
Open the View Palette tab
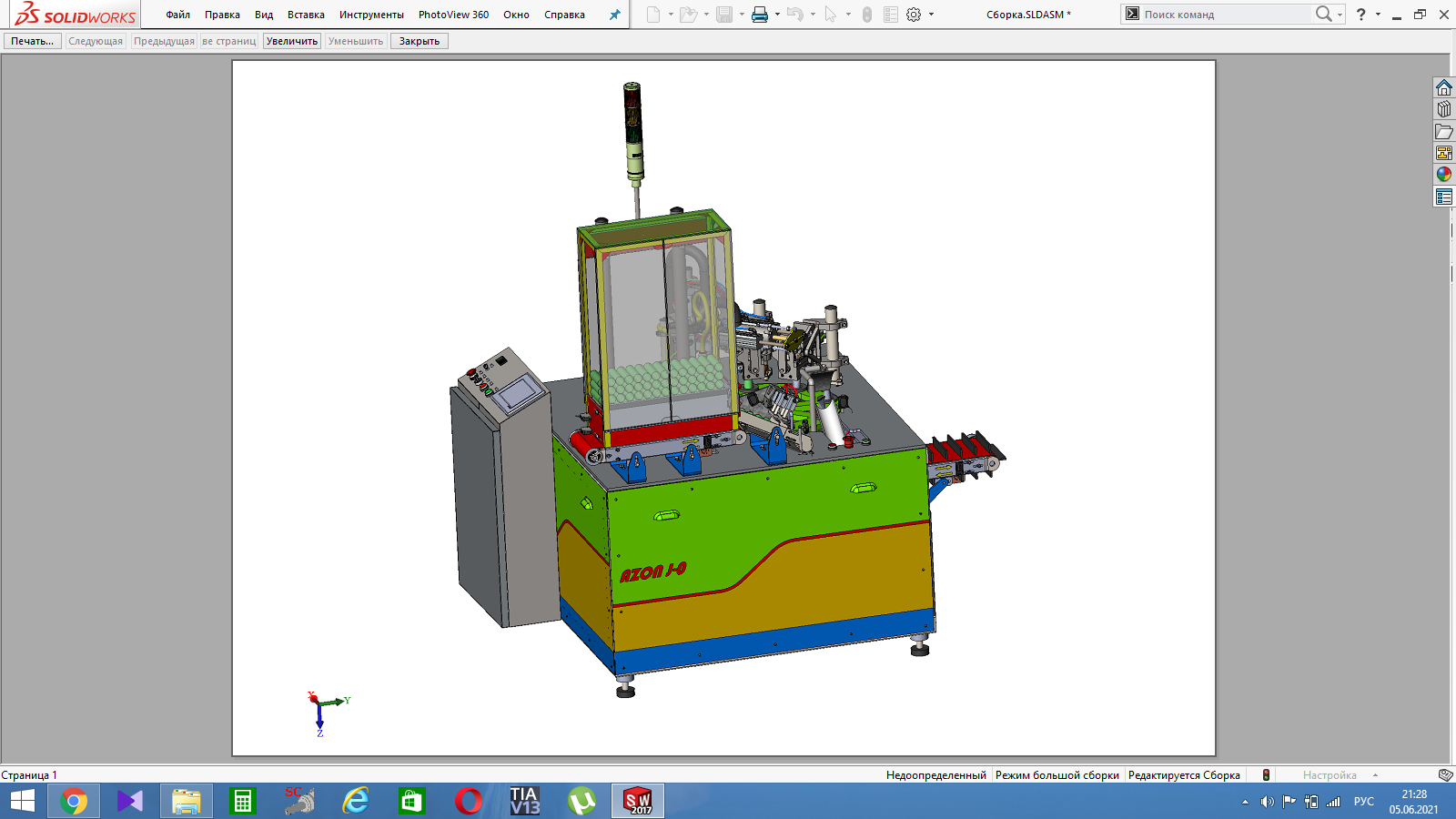[x=1444, y=153]
